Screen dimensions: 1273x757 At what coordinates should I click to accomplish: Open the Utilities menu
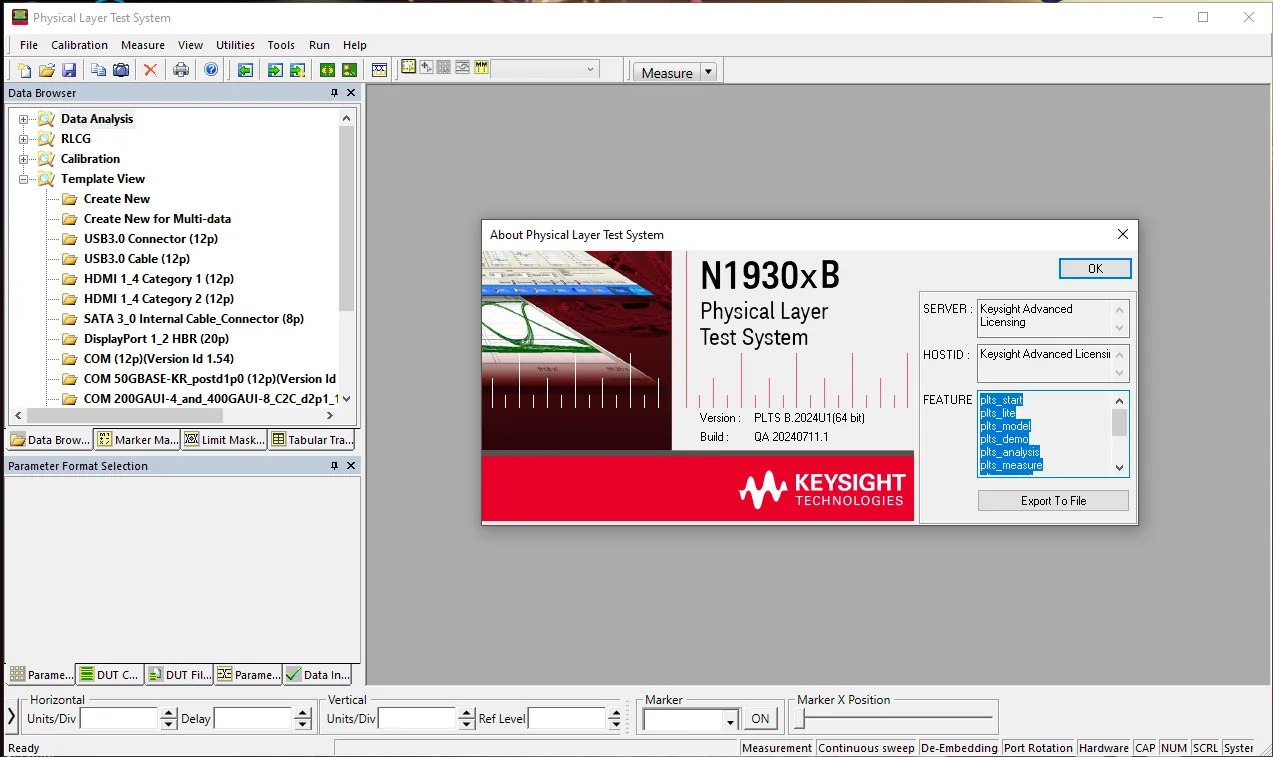coord(236,45)
